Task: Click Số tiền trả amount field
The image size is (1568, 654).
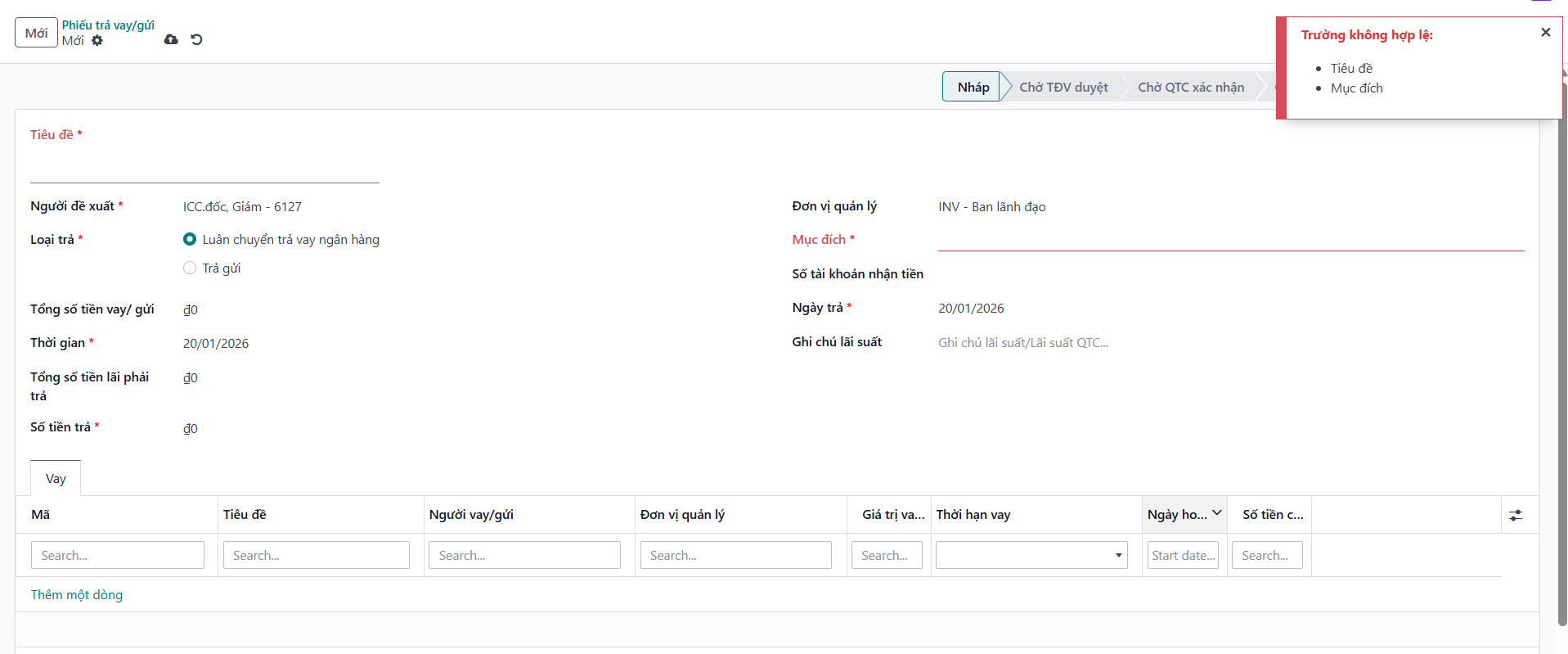Action: (191, 429)
